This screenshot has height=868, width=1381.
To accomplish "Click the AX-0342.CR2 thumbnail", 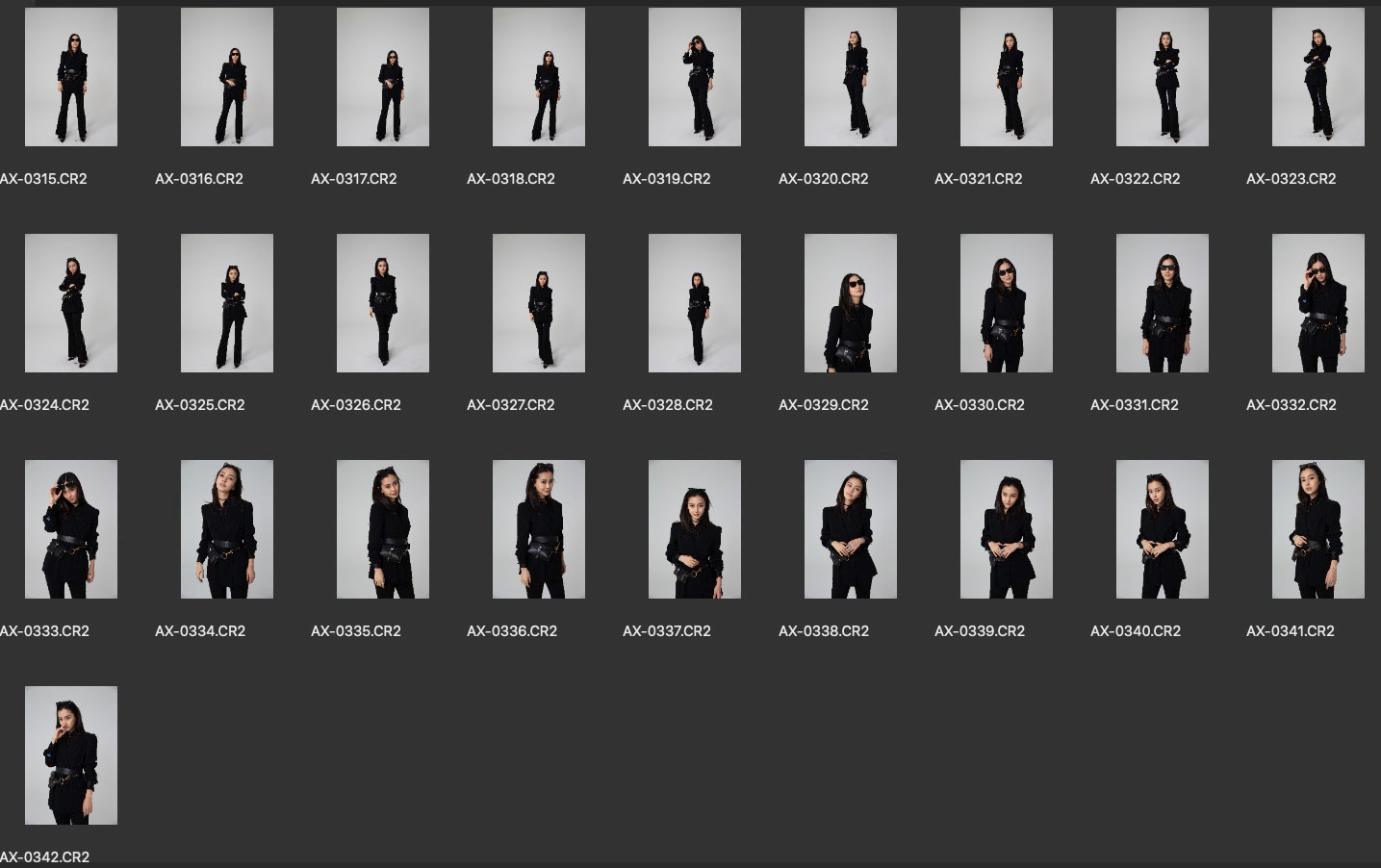I will pos(71,755).
